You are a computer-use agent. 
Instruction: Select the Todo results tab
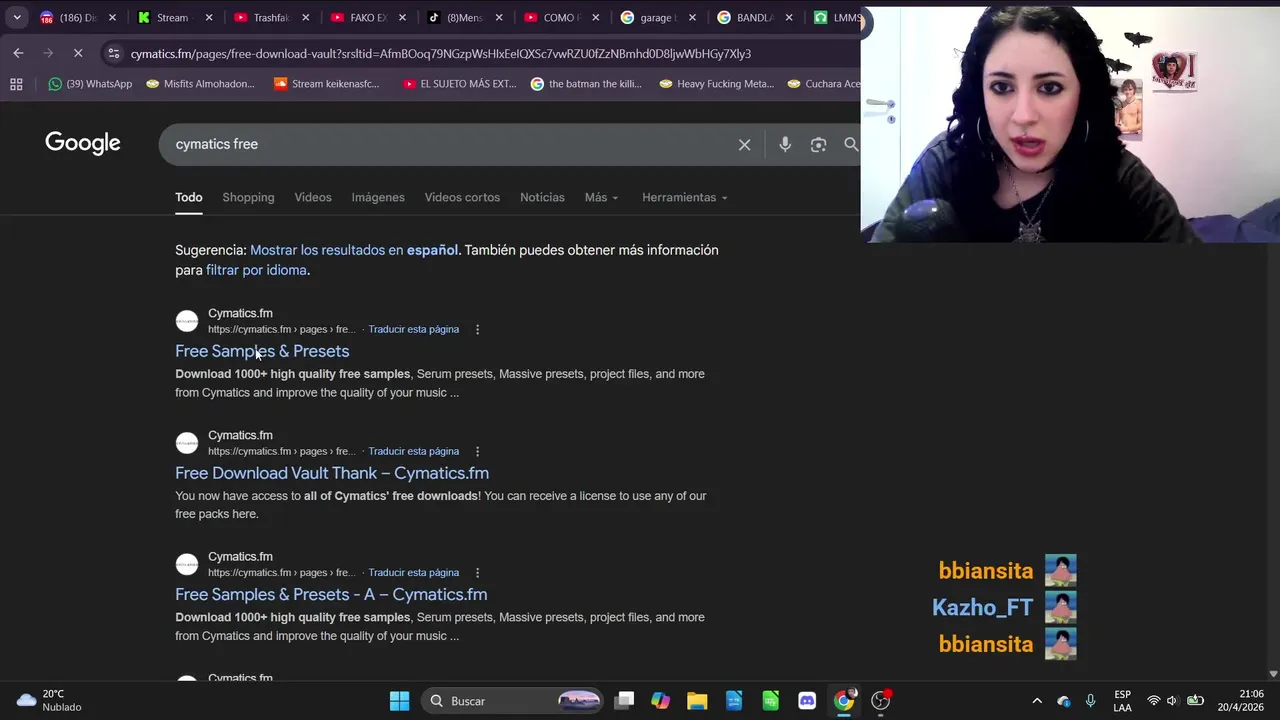[x=189, y=197]
